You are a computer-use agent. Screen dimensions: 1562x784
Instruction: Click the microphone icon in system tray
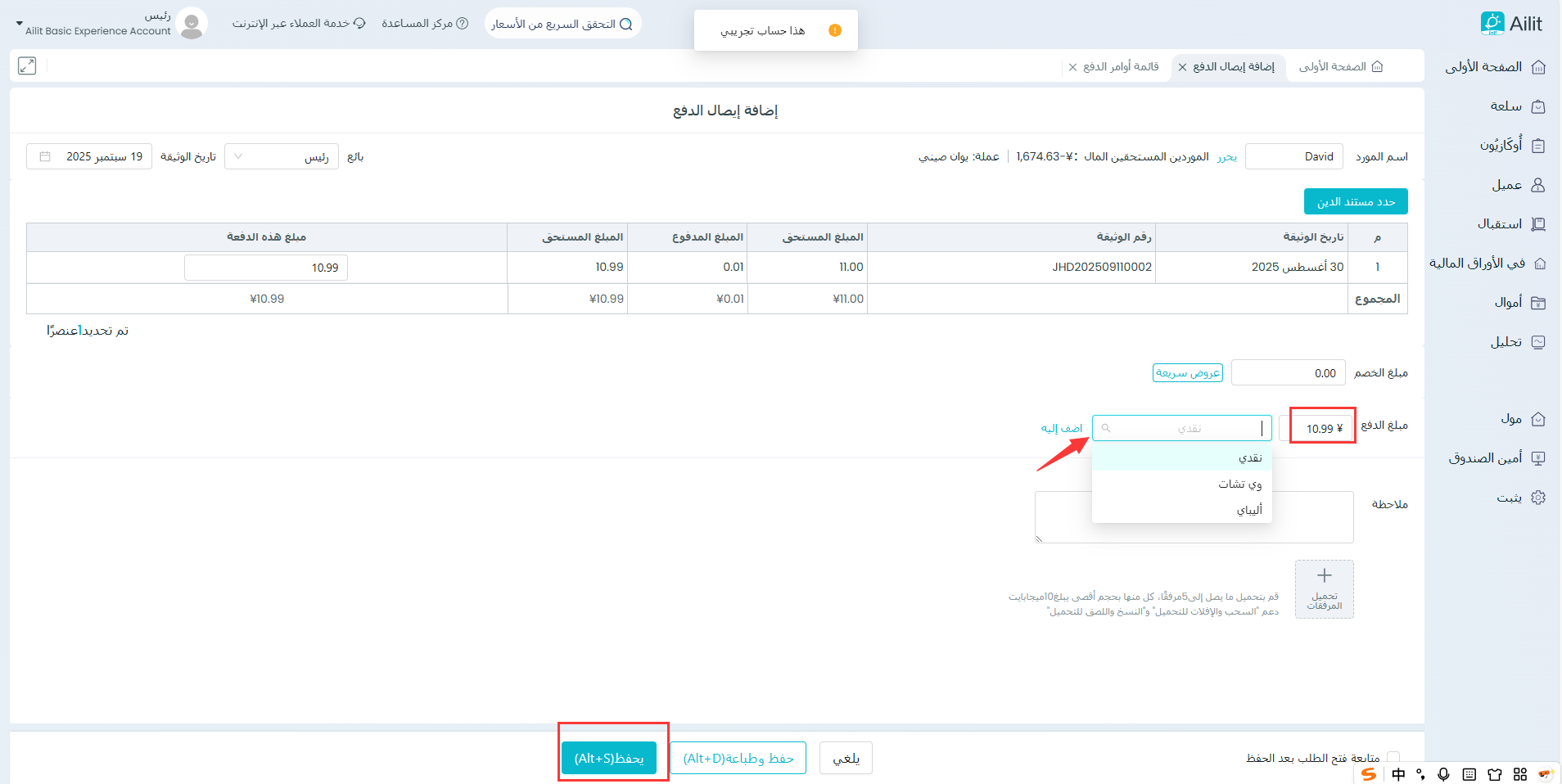1443,774
